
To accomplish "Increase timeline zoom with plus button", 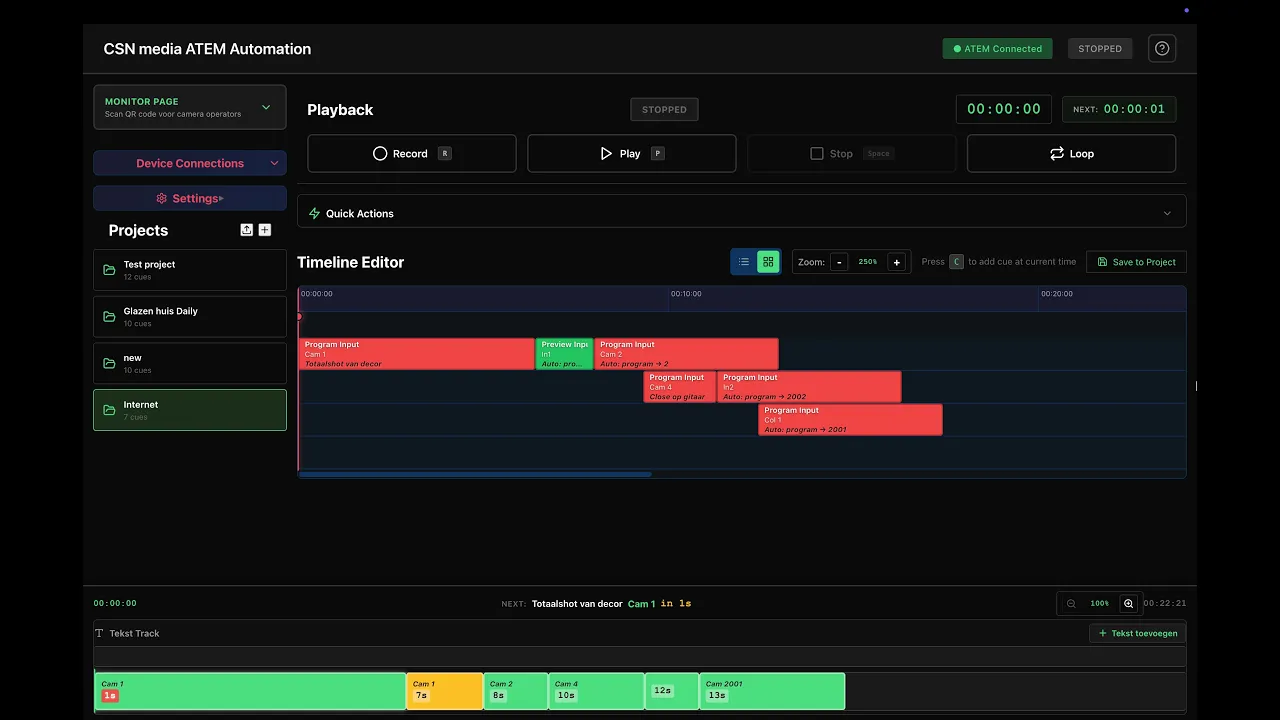I will [x=897, y=262].
